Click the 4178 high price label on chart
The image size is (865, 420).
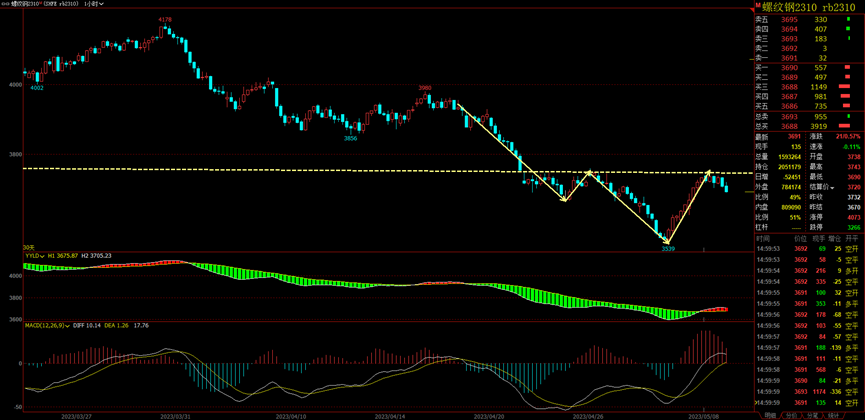[164, 20]
